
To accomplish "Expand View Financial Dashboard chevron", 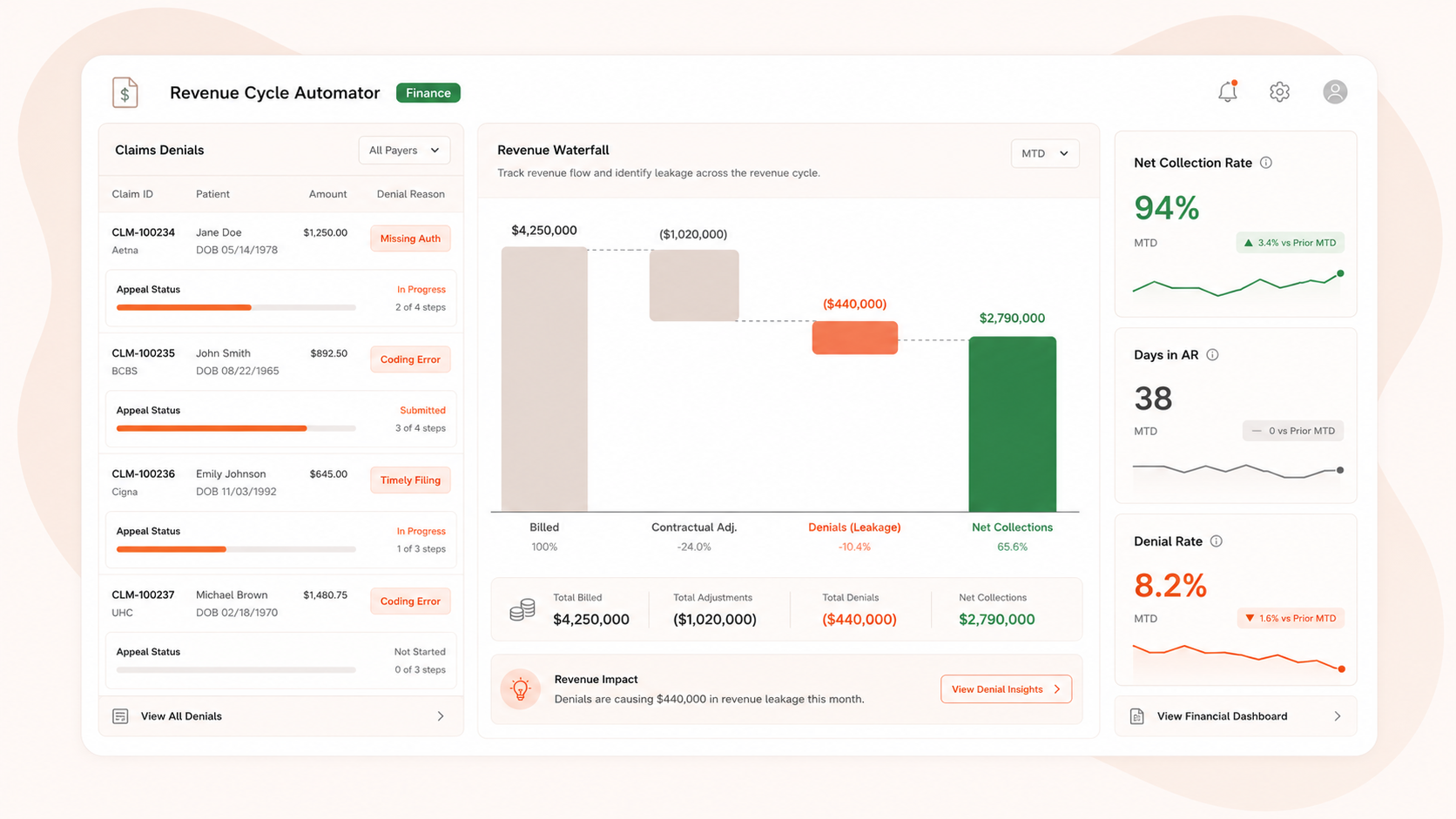I will (x=1338, y=716).
